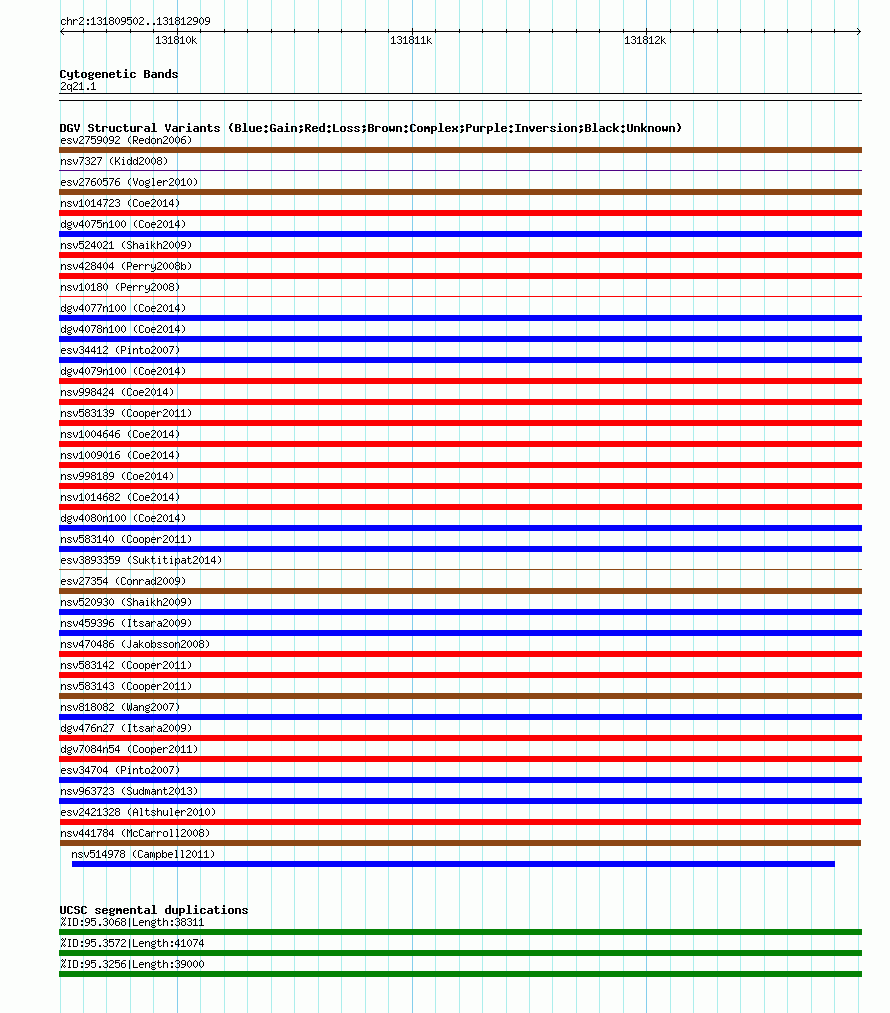Select nsv1009016 (Coe2014) label
890x1013 pixels.
click(120, 455)
